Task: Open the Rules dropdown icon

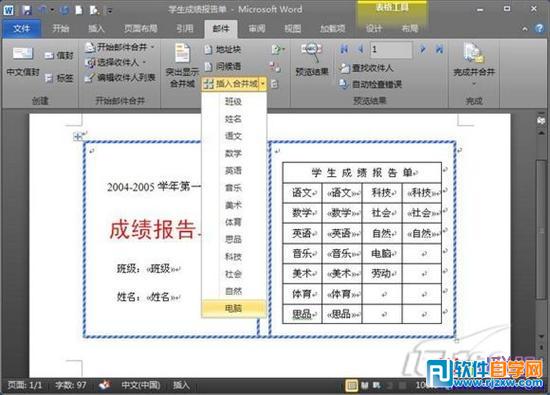Action: click(x=277, y=49)
